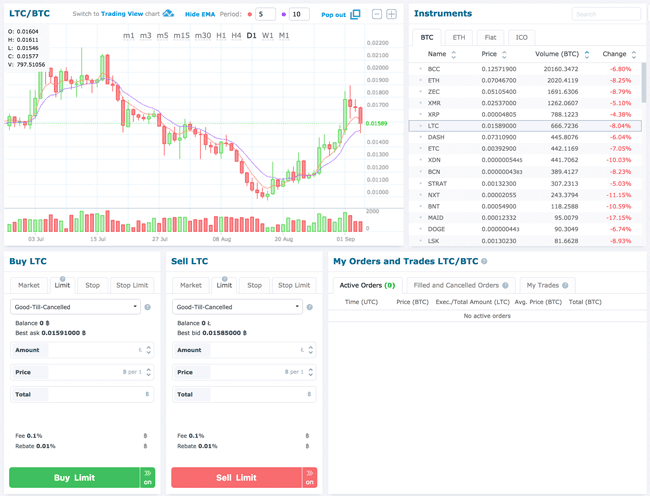Image resolution: width=650 pixels, height=496 pixels.
Task: Set chart timeframe to M1 monthly
Action: click(284, 36)
